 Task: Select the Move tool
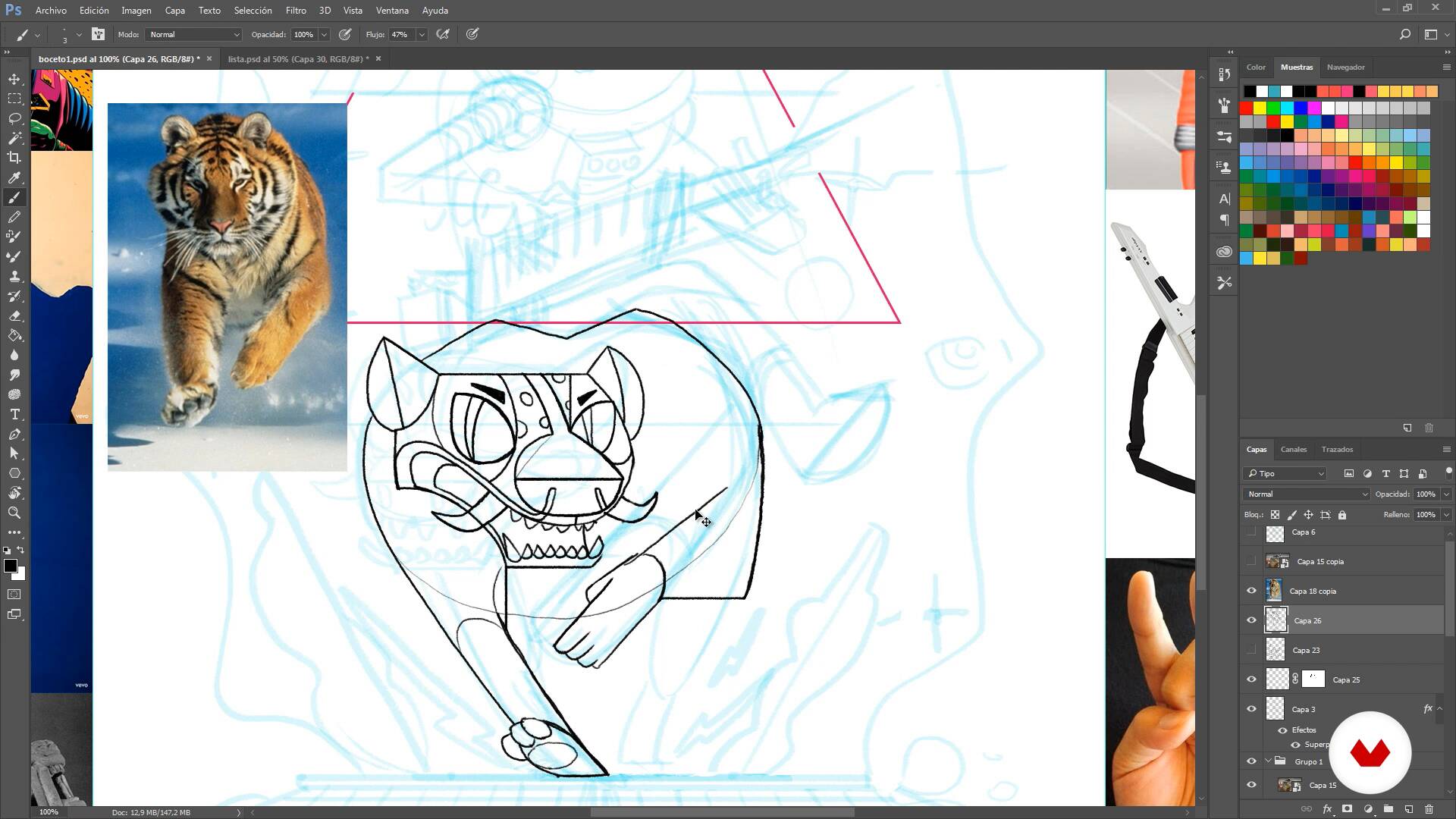(x=14, y=79)
